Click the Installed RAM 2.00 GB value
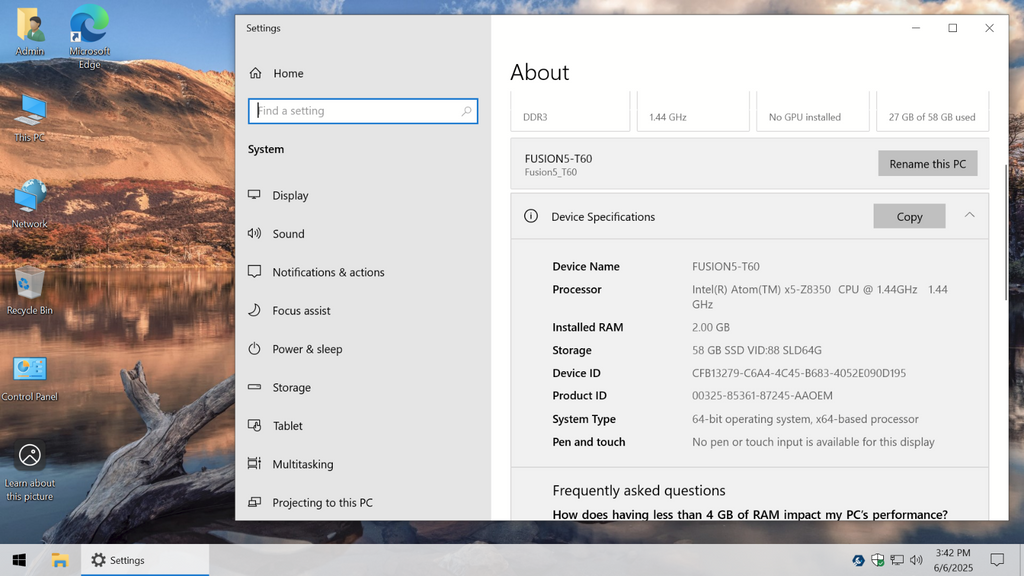The height and width of the screenshot is (576, 1024). (711, 327)
